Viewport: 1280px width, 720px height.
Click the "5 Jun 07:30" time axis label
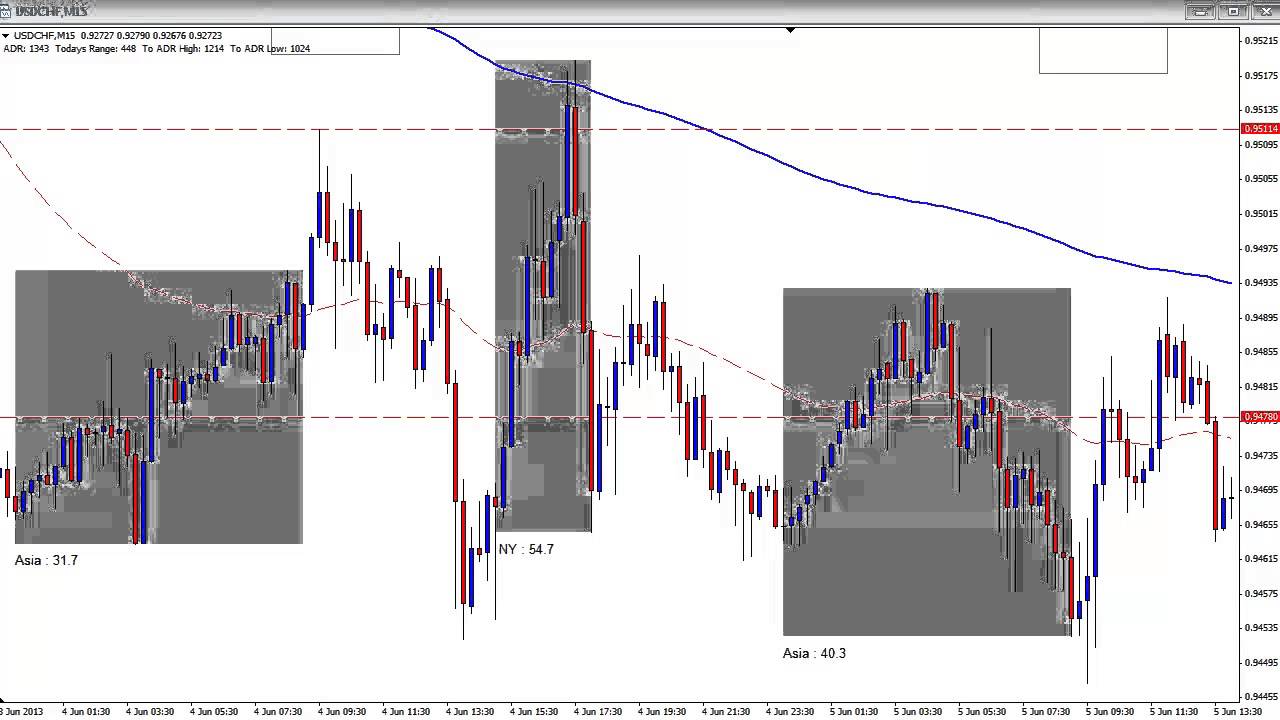(x=1046, y=712)
